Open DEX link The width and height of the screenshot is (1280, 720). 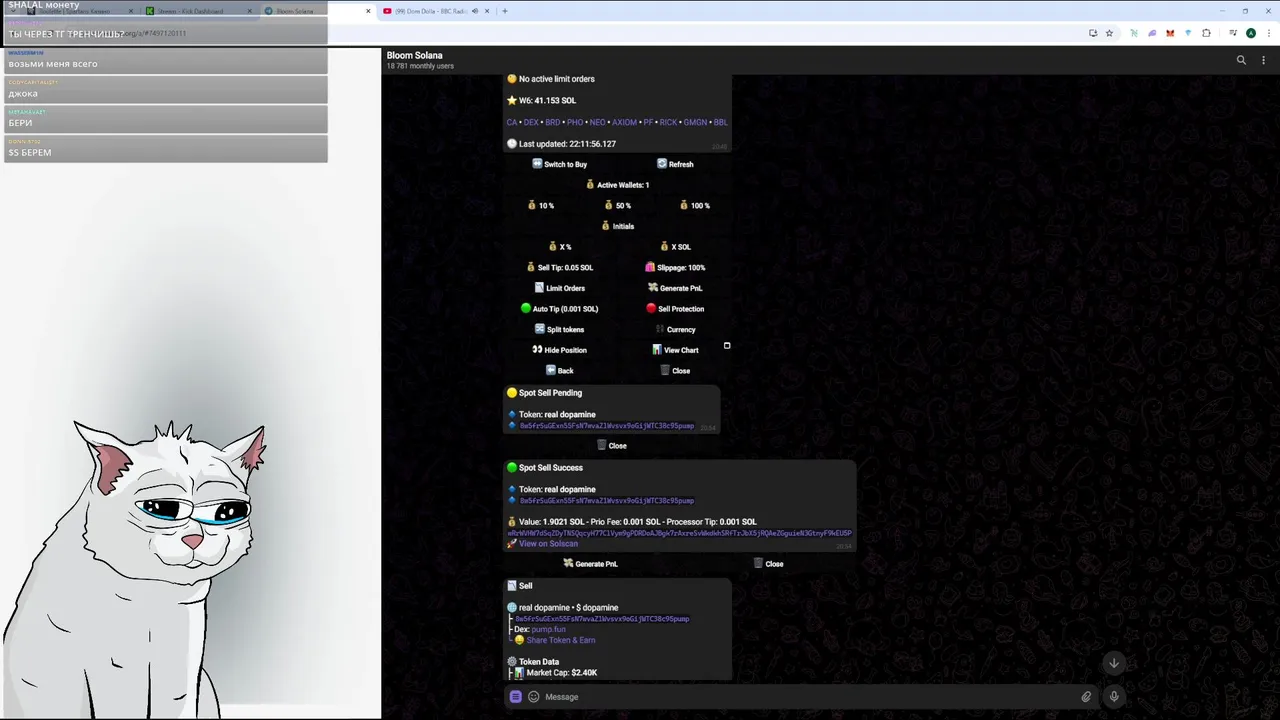click(x=531, y=122)
